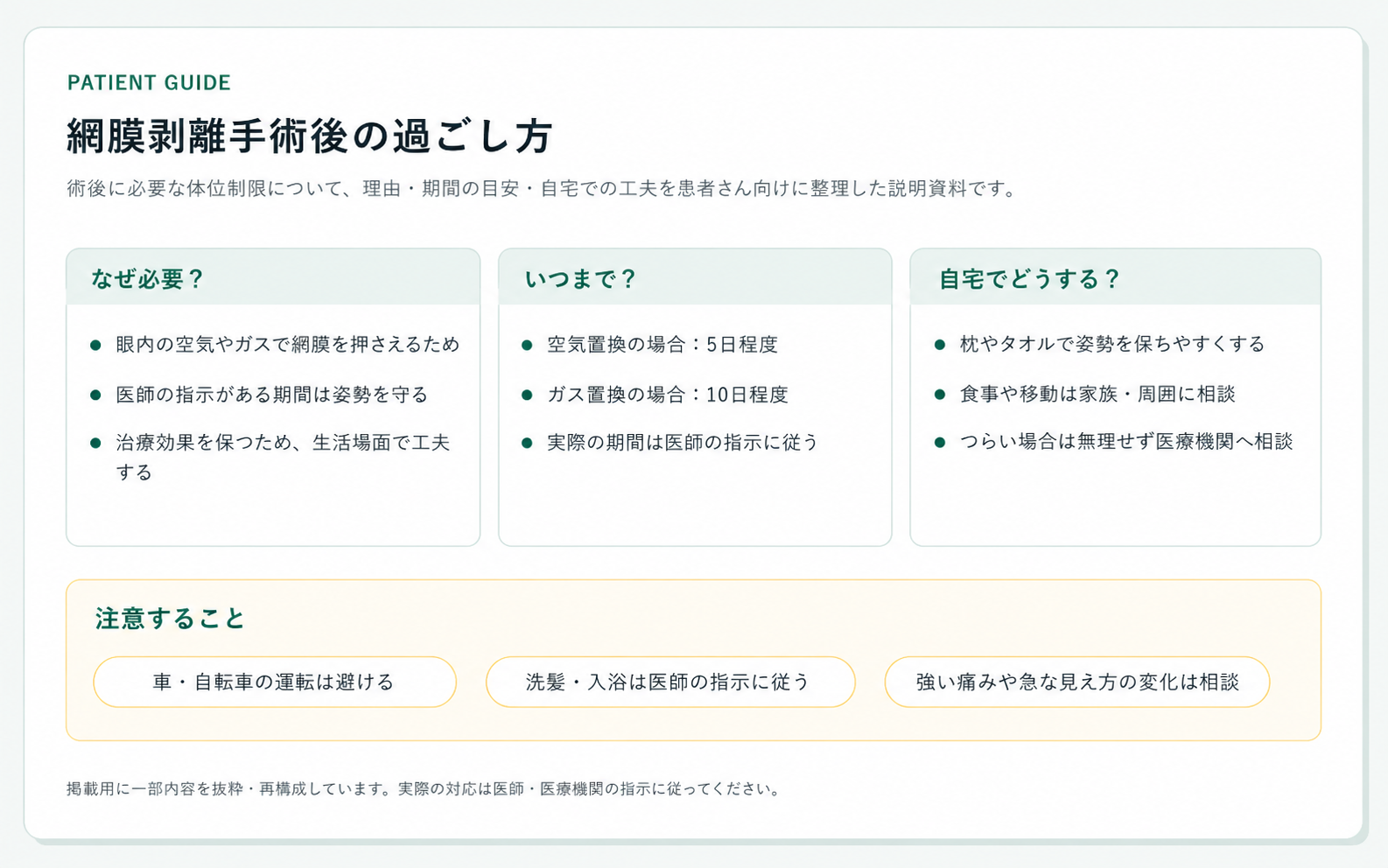Viewport: 1388px width, 868px height.
Task: Click "つらい場合は無理せず医療機関へ相談" item
Action: [1126, 441]
